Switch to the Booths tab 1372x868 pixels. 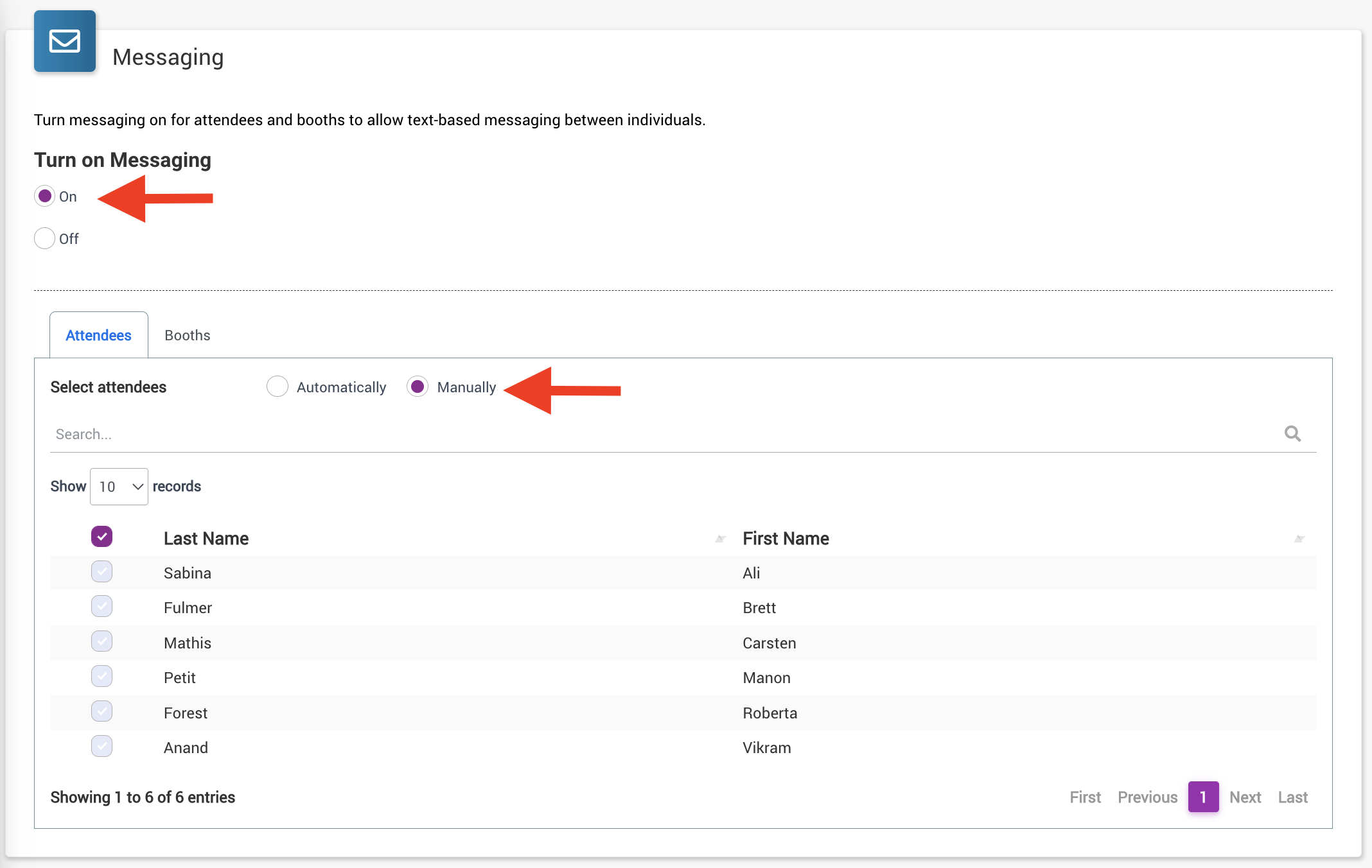[187, 335]
